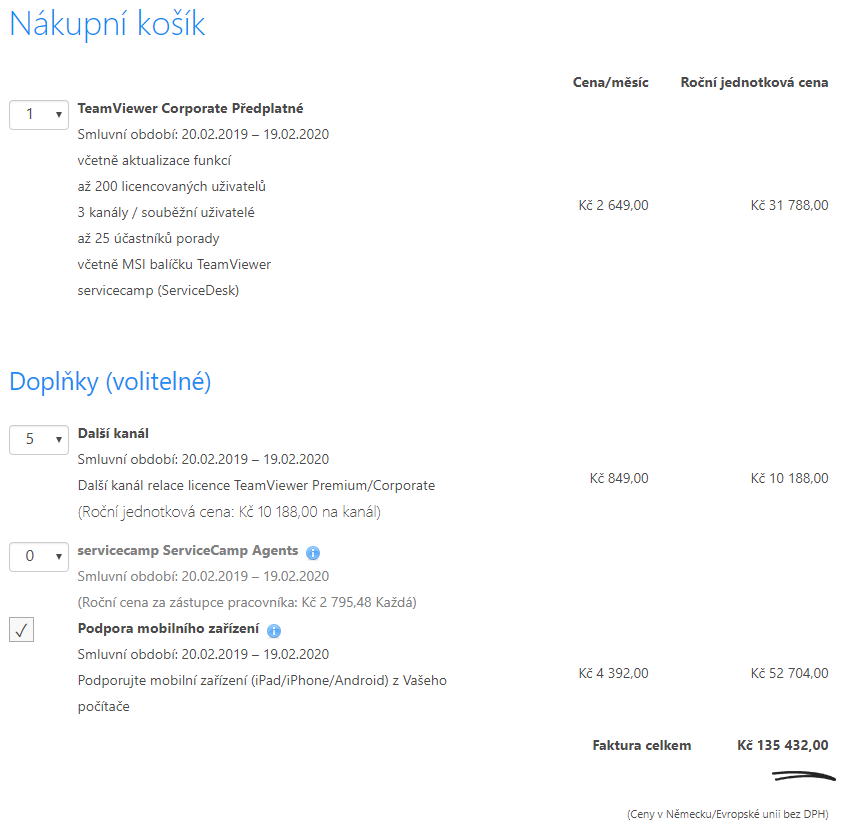Click the Cena/měsíc column header
The height and width of the screenshot is (826, 841).
[610, 83]
